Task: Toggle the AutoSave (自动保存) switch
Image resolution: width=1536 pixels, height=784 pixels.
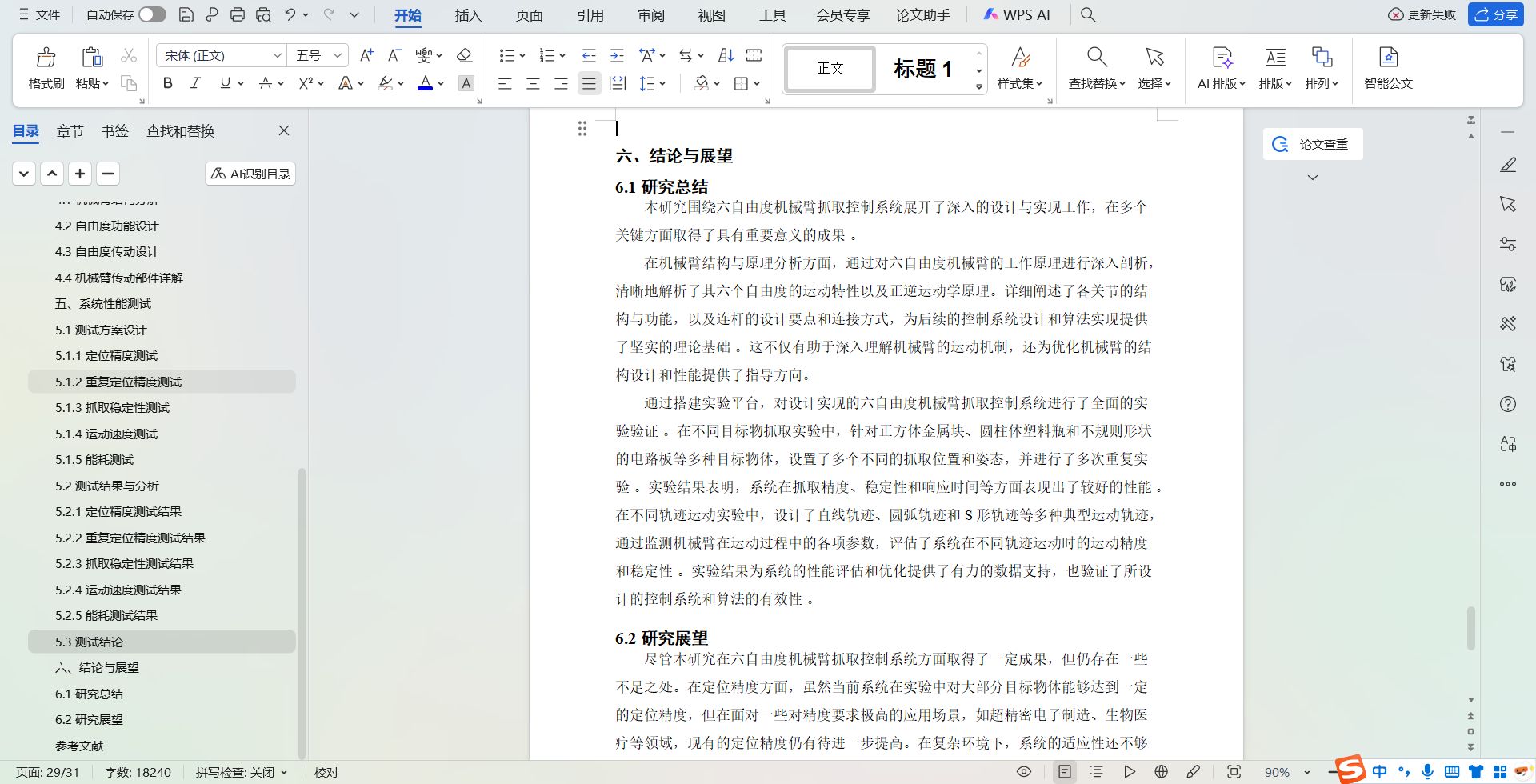Action: point(152,14)
